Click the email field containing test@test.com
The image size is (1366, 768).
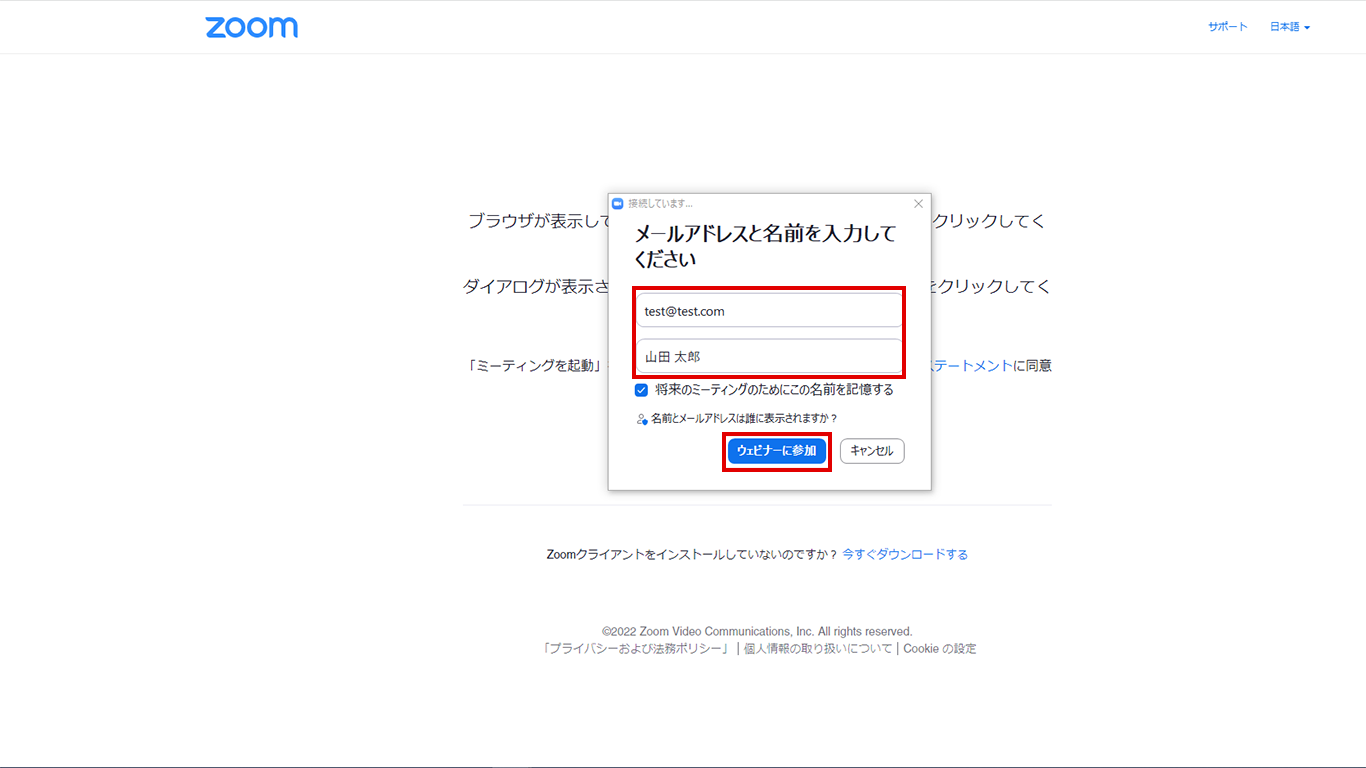769,311
